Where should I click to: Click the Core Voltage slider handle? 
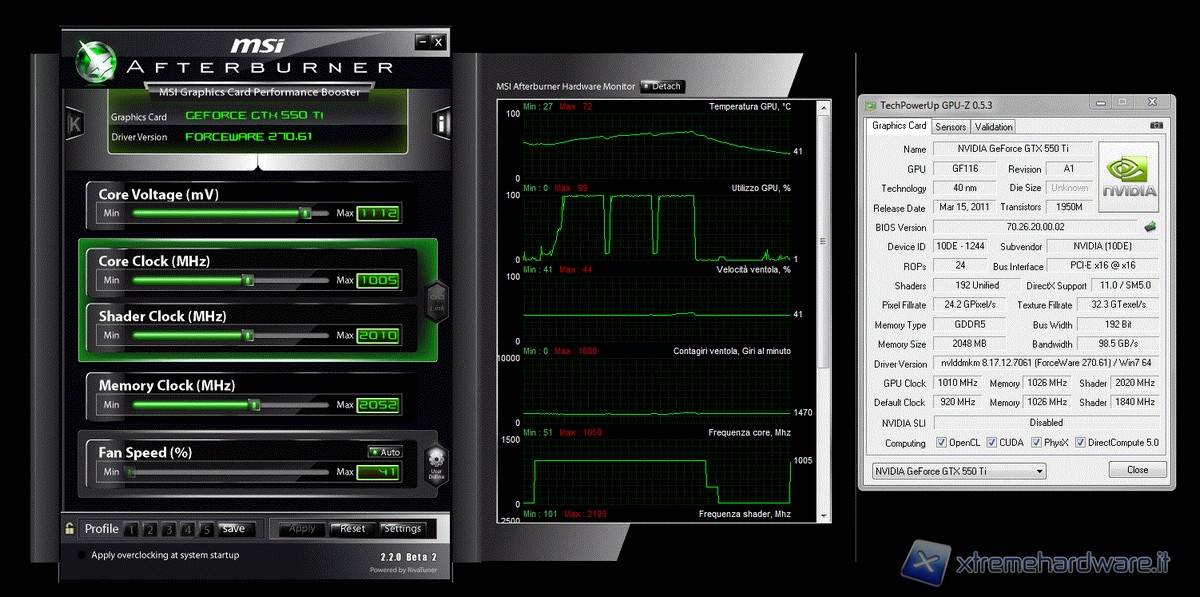[305, 213]
